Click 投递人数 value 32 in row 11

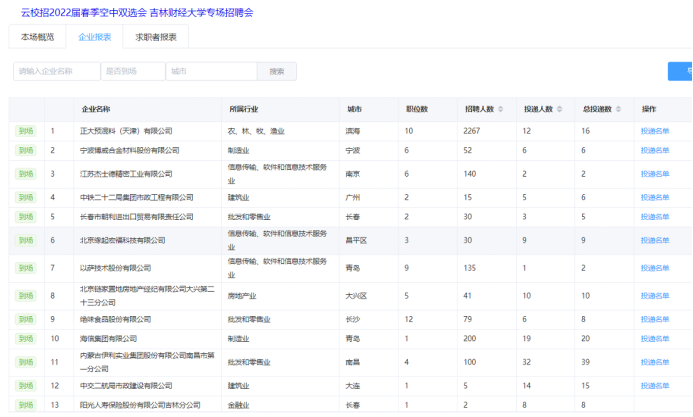point(527,362)
